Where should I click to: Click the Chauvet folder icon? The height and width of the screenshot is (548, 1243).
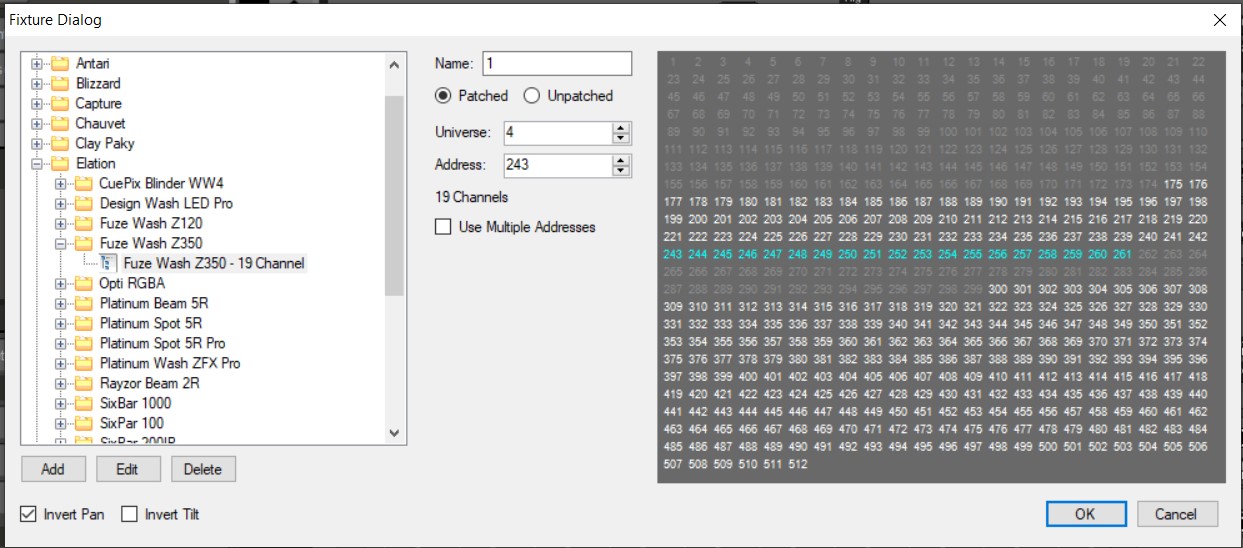tap(60, 124)
